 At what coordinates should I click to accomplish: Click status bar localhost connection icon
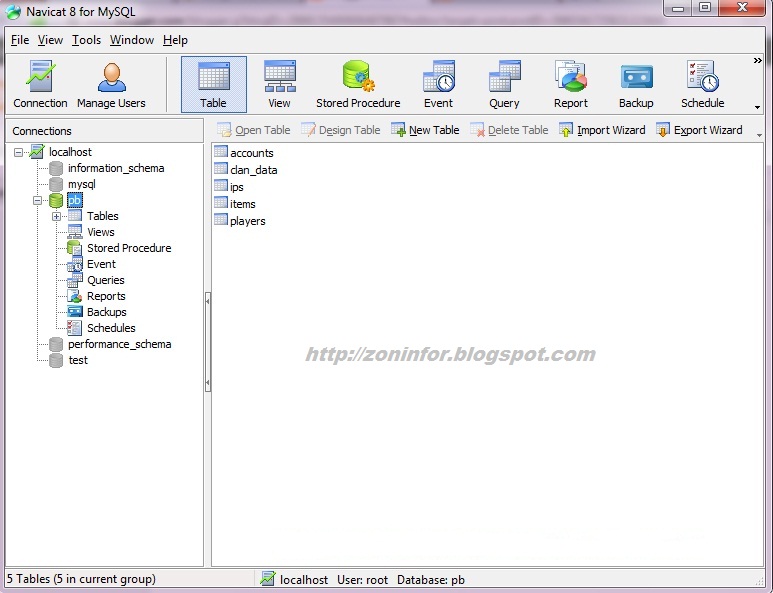pos(268,579)
